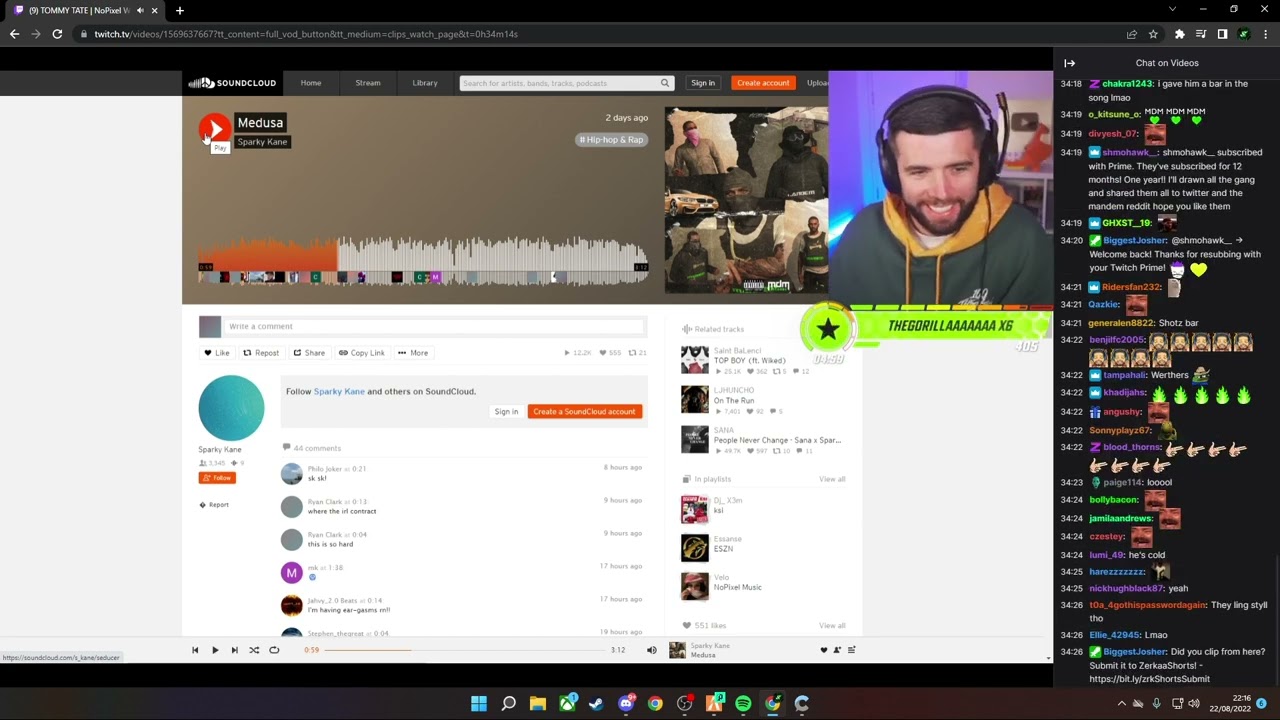
Task: Open the Sparky Kane artist label under Medusa
Action: coord(262,142)
